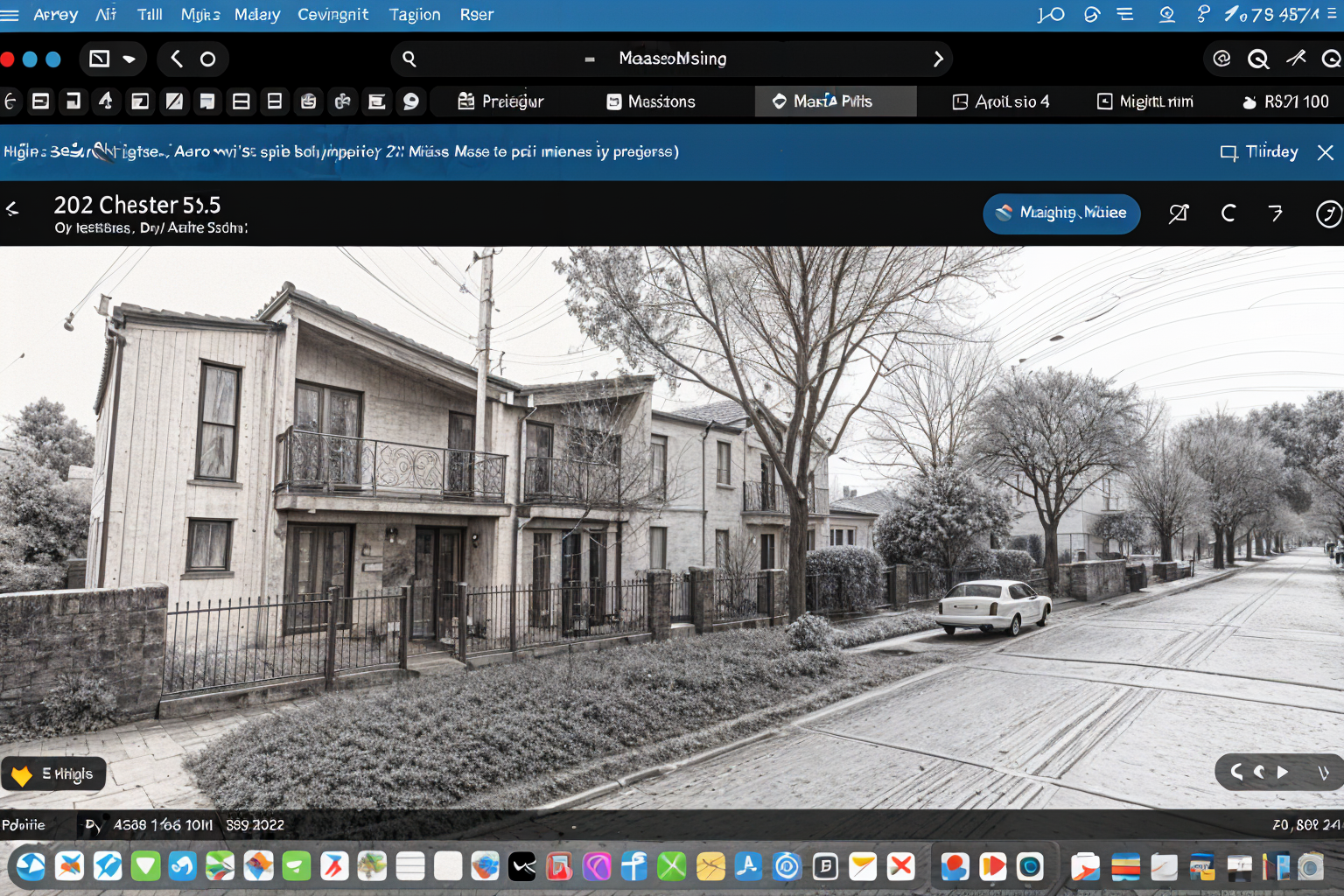Screen dimensions: 1344x896
Task: Open the dropdown arrow beside the layout icon
Action: 129,59
